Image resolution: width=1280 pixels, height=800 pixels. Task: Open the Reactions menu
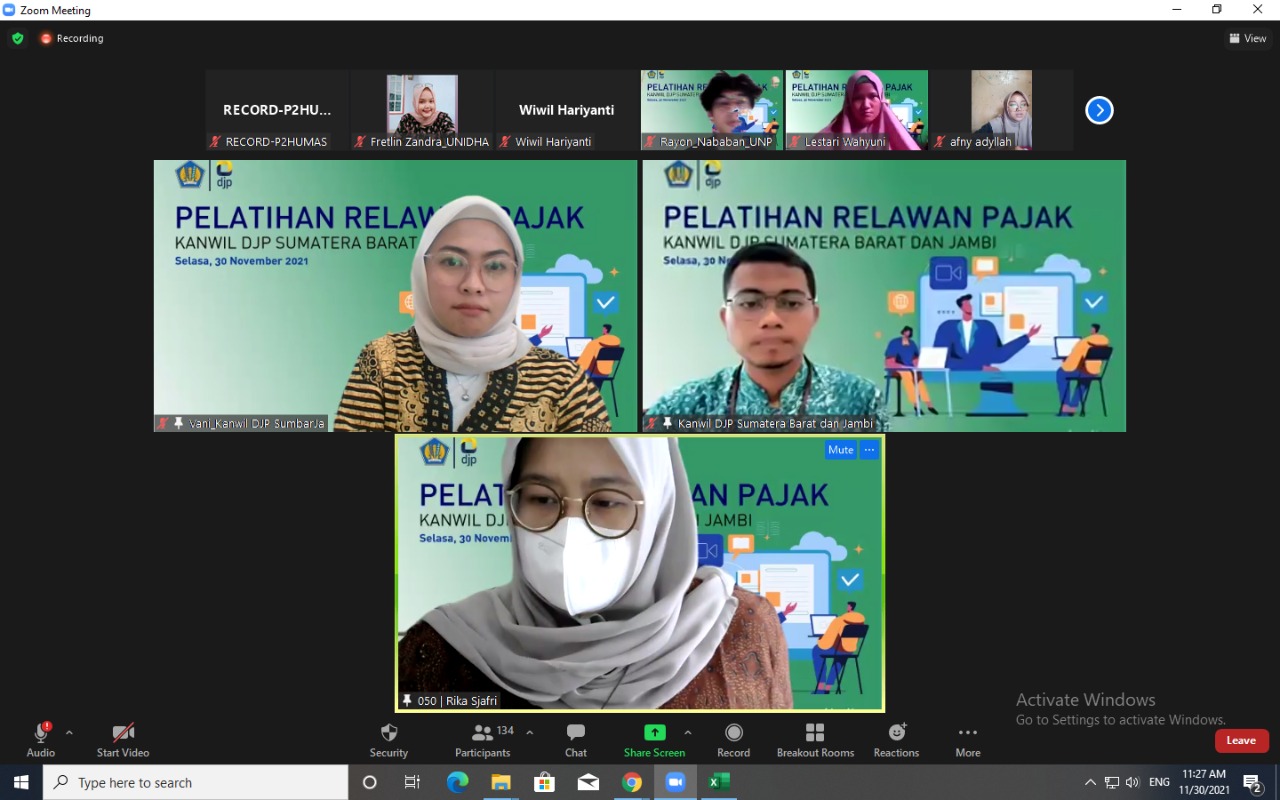[896, 733]
